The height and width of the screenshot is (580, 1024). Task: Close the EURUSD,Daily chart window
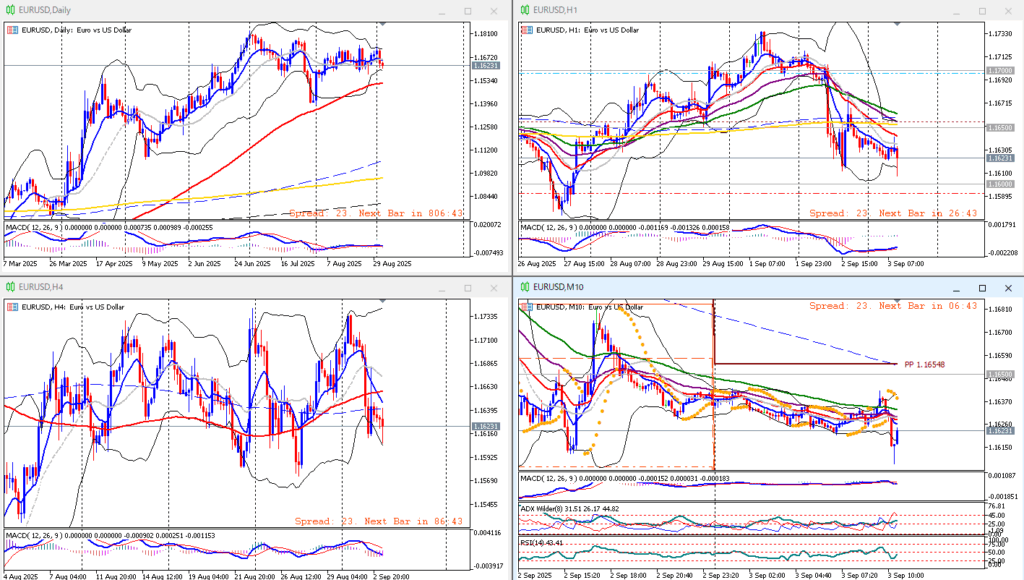click(494, 11)
